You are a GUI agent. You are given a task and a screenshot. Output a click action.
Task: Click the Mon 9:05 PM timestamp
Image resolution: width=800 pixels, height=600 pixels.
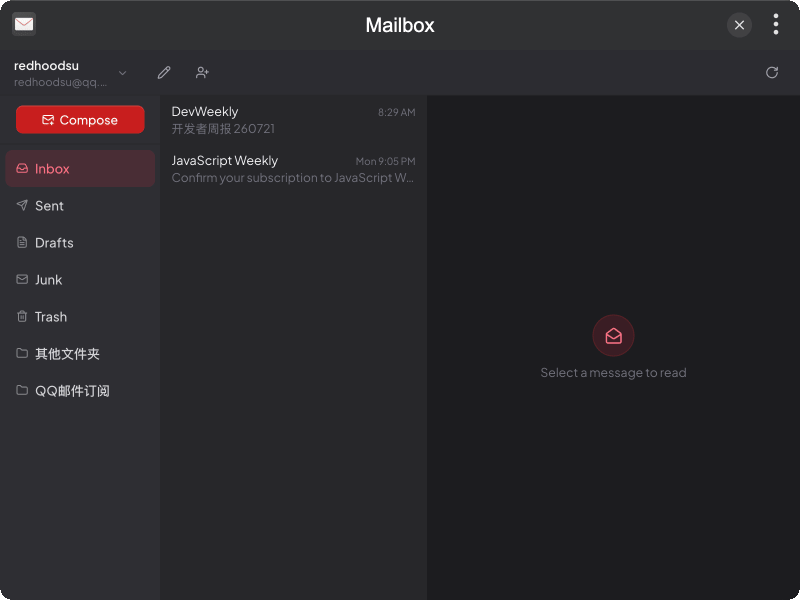(x=385, y=161)
